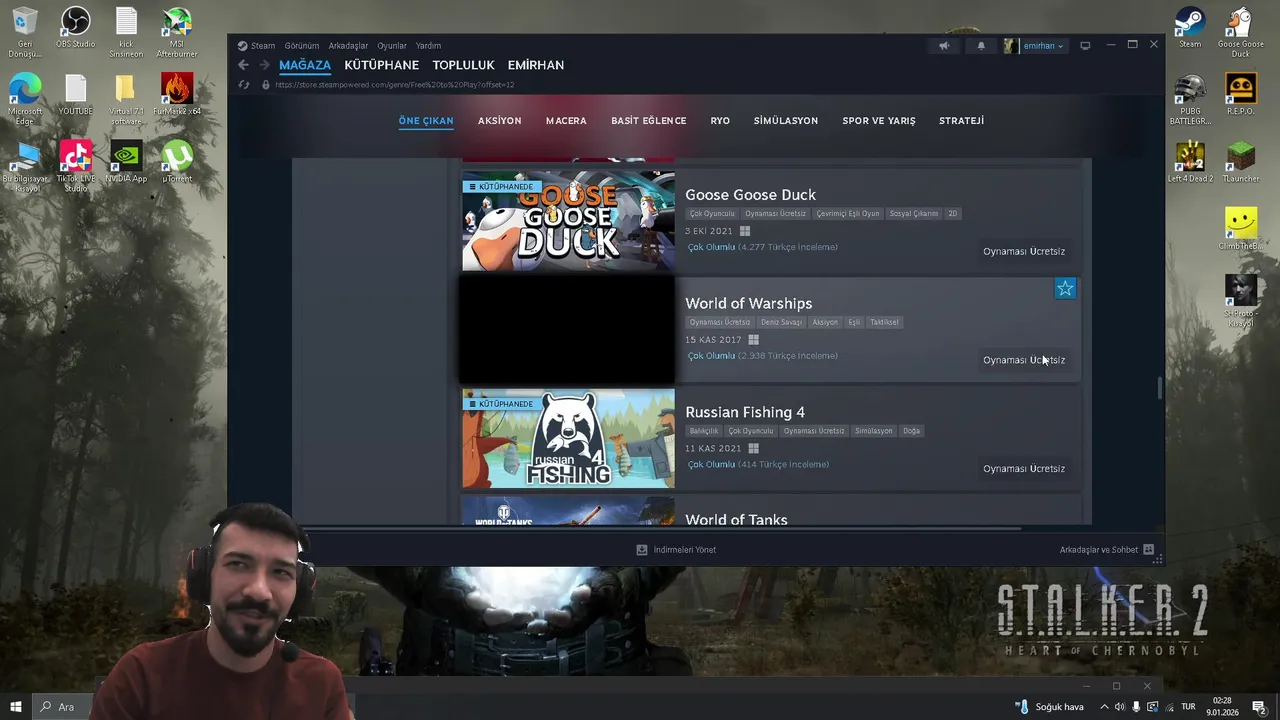Click Russian Fishing 4 Oynaması Ücretsiz price

pos(1023,468)
